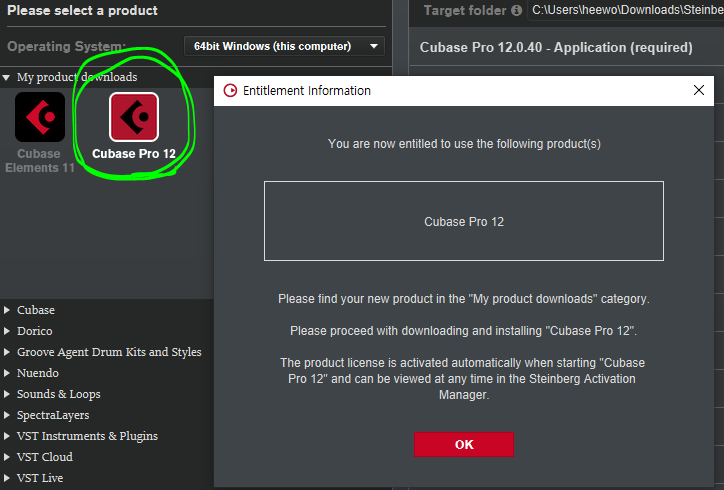
Task: Click the Entitlement Information title text
Action: [307, 91]
